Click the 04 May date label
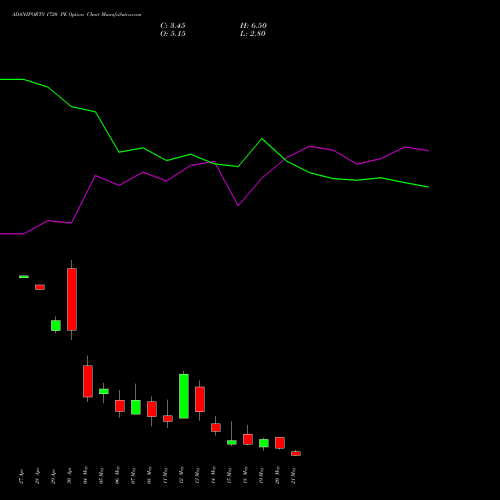The width and height of the screenshot is (500, 500). click(x=85, y=475)
